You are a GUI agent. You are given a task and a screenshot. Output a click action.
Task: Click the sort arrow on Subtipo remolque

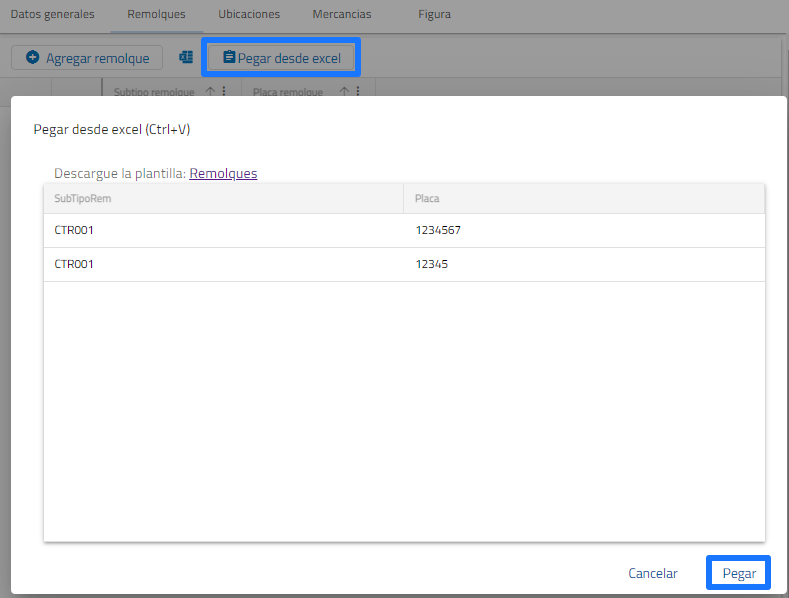click(210, 91)
